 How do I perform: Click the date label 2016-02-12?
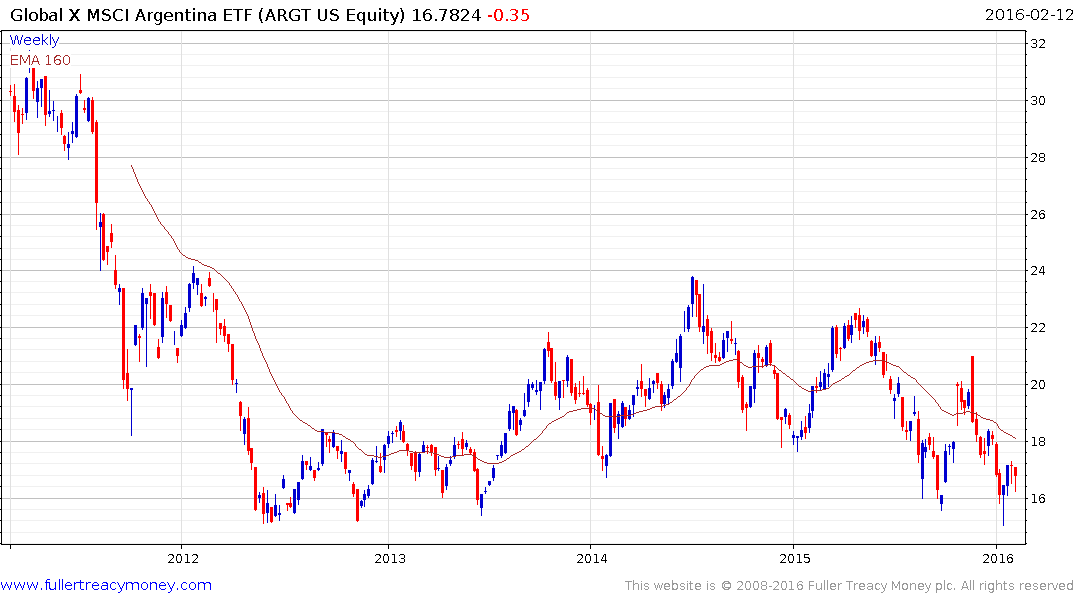tap(1028, 15)
